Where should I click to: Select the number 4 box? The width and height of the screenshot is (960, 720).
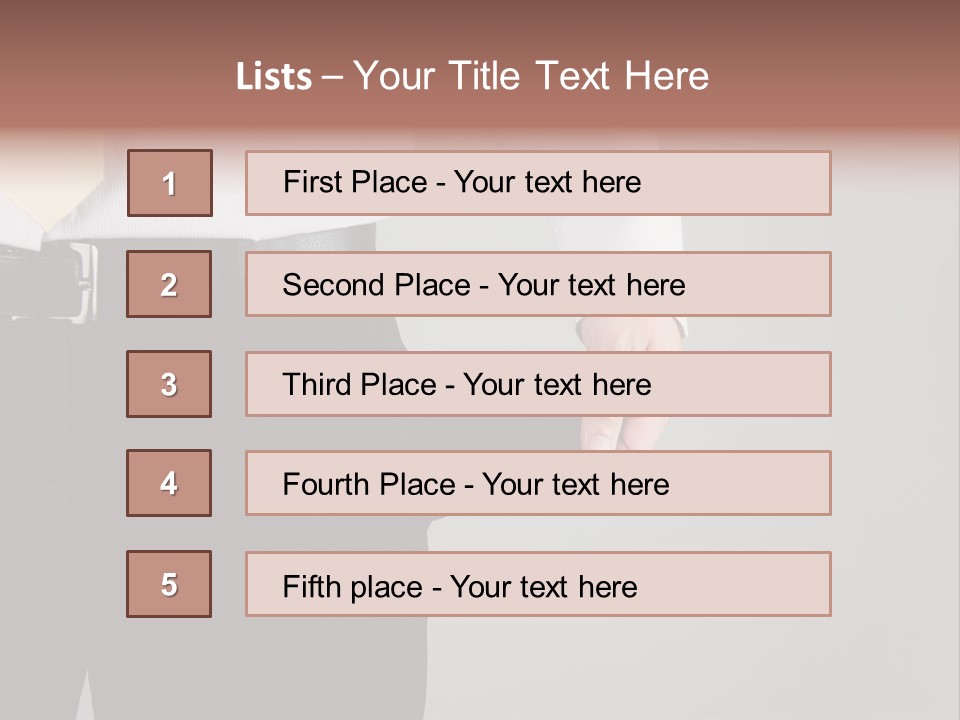point(169,483)
